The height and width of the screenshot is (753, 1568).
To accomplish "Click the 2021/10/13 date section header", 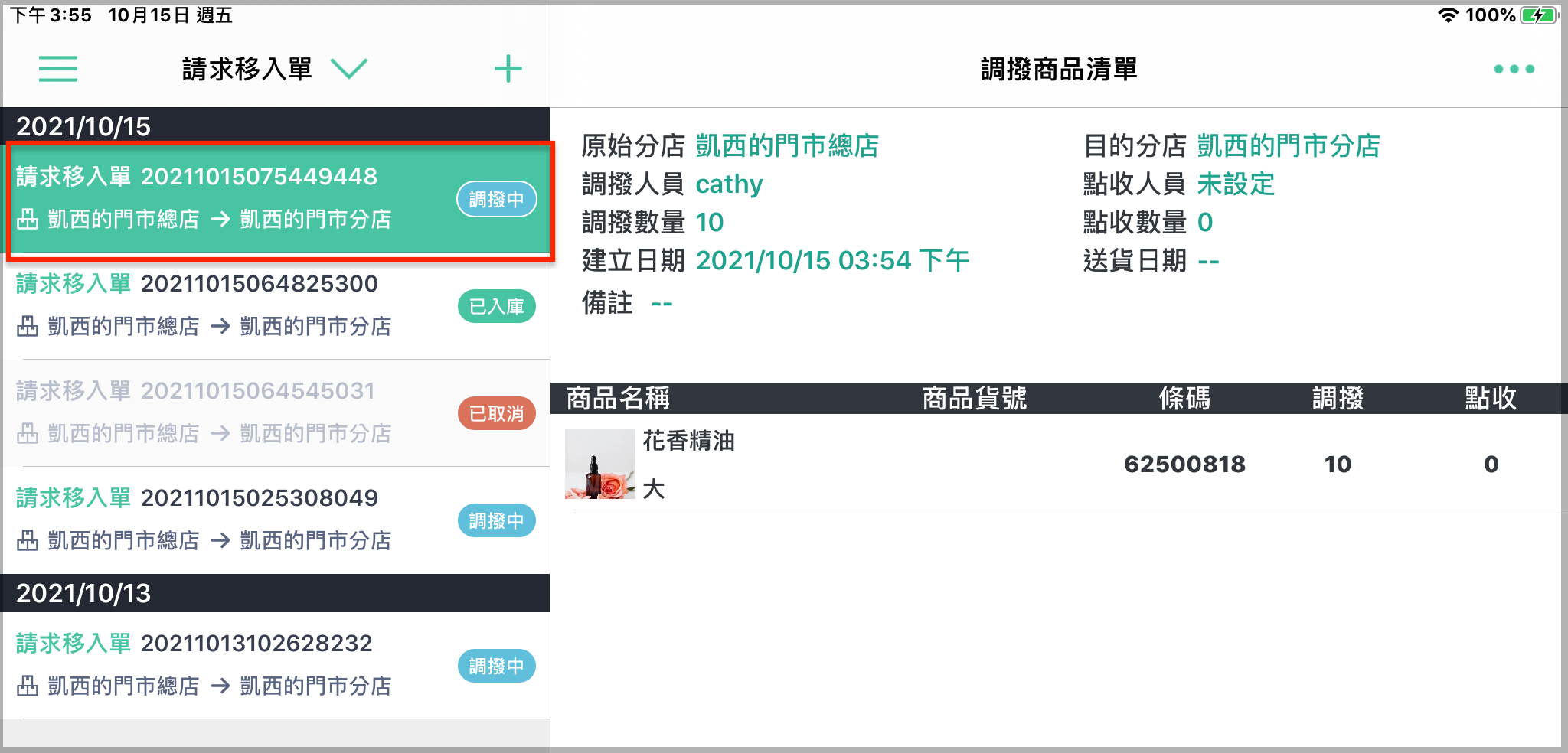I will (x=276, y=593).
